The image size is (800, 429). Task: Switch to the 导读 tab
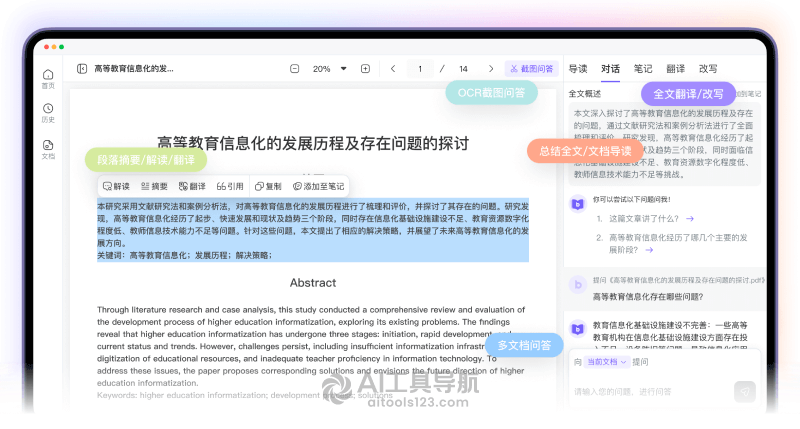(x=578, y=68)
